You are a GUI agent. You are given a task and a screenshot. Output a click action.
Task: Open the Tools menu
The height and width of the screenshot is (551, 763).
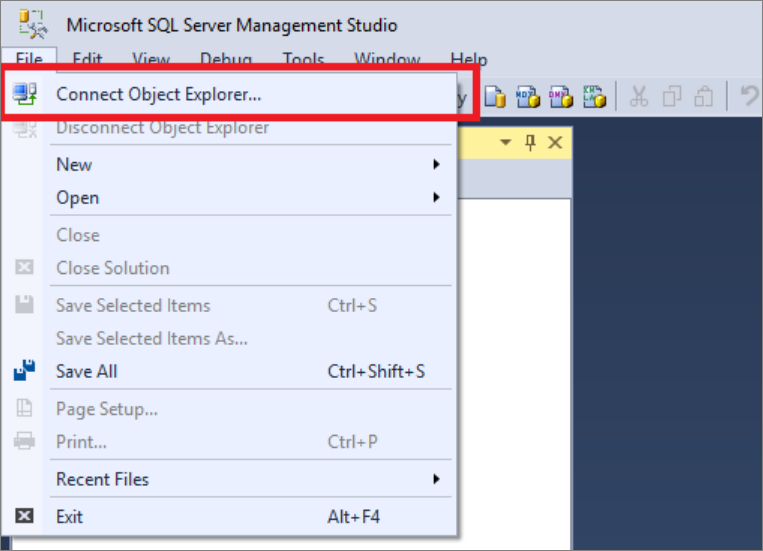303,60
